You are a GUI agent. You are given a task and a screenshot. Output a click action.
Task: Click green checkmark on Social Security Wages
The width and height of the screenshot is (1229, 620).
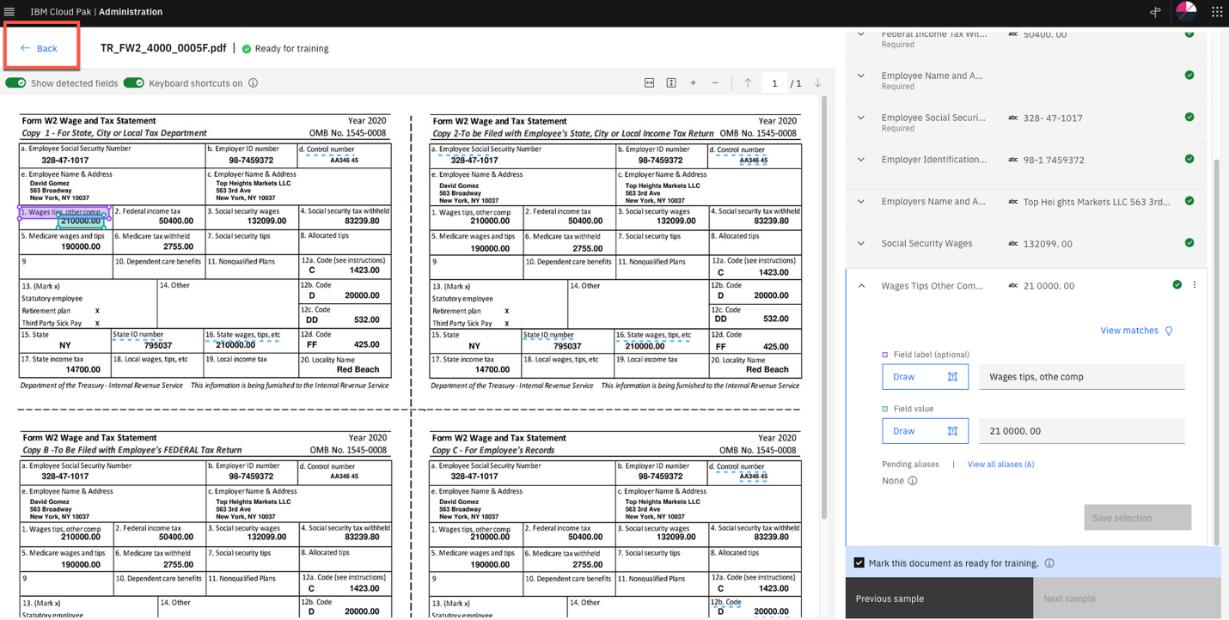tap(1189, 243)
